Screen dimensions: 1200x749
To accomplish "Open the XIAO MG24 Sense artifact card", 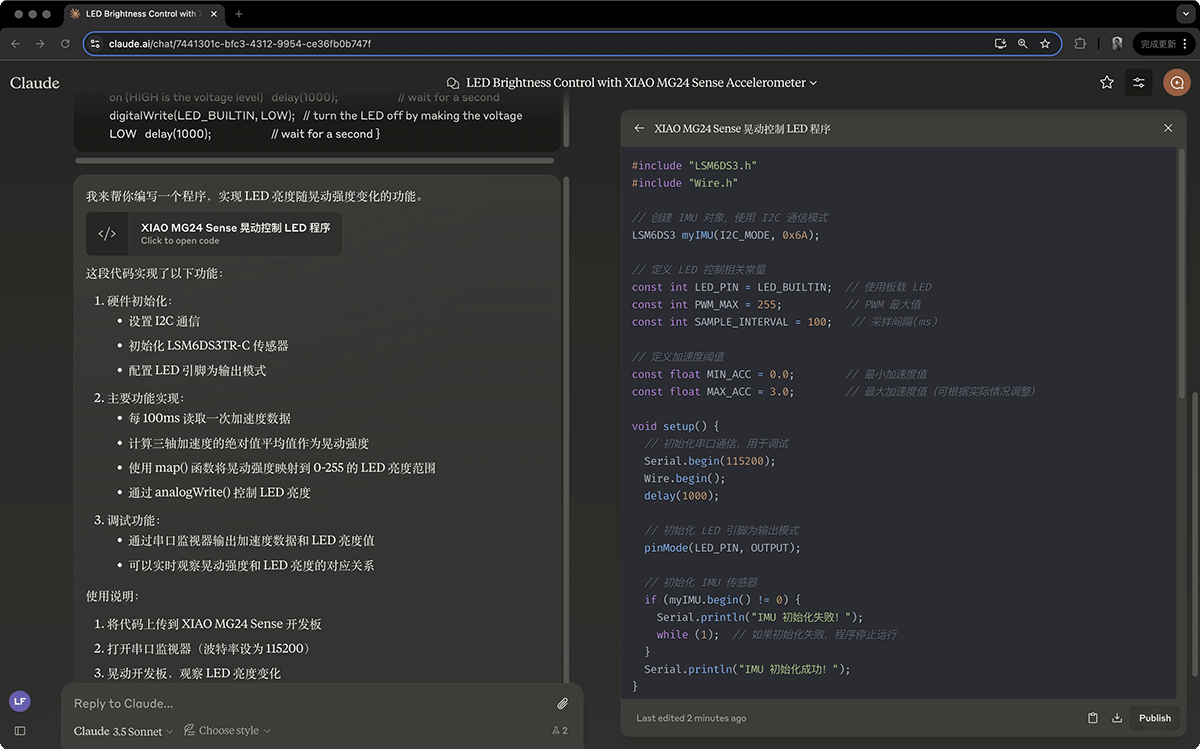I will point(214,233).
